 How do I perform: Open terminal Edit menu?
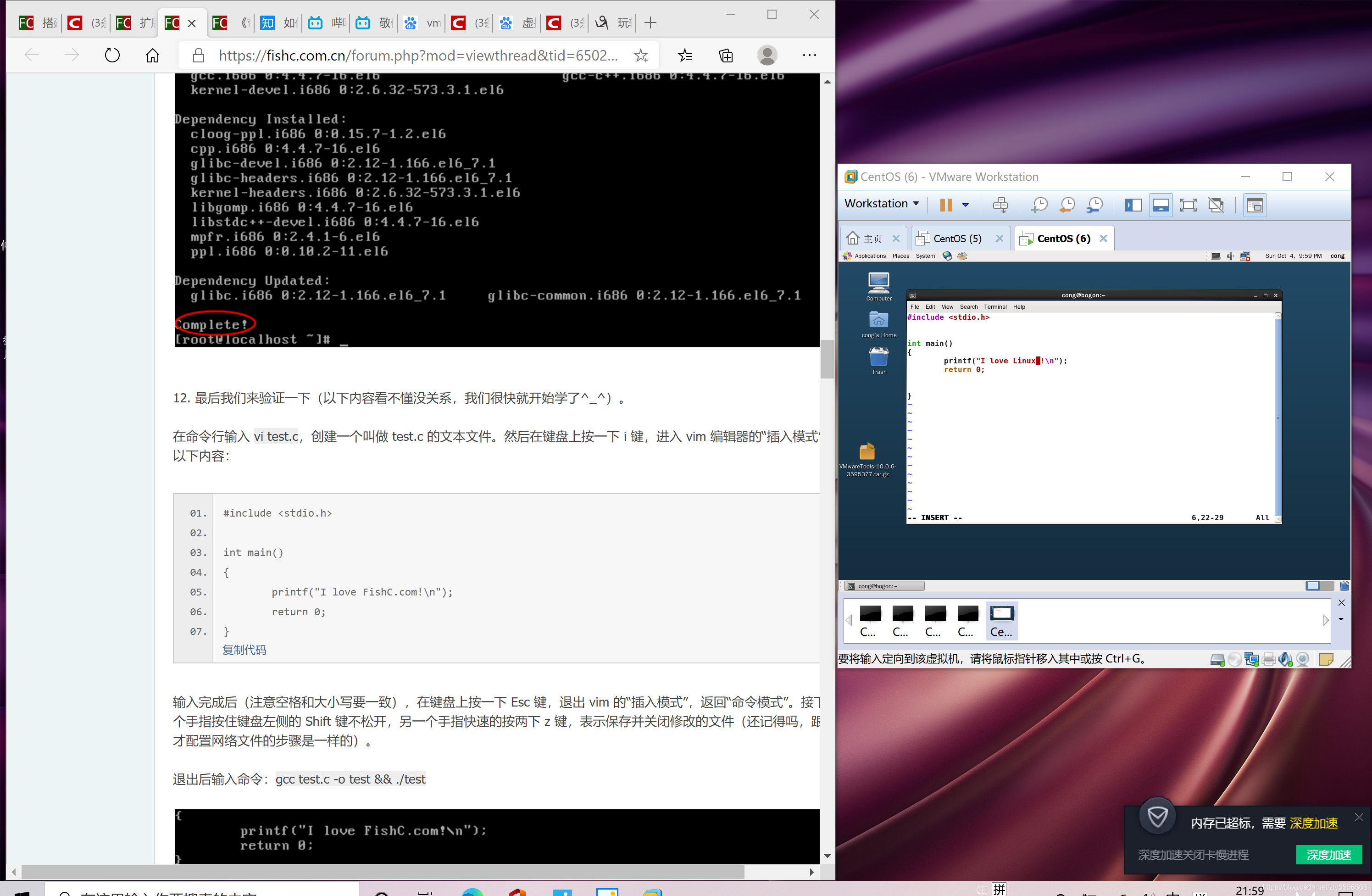(x=930, y=307)
